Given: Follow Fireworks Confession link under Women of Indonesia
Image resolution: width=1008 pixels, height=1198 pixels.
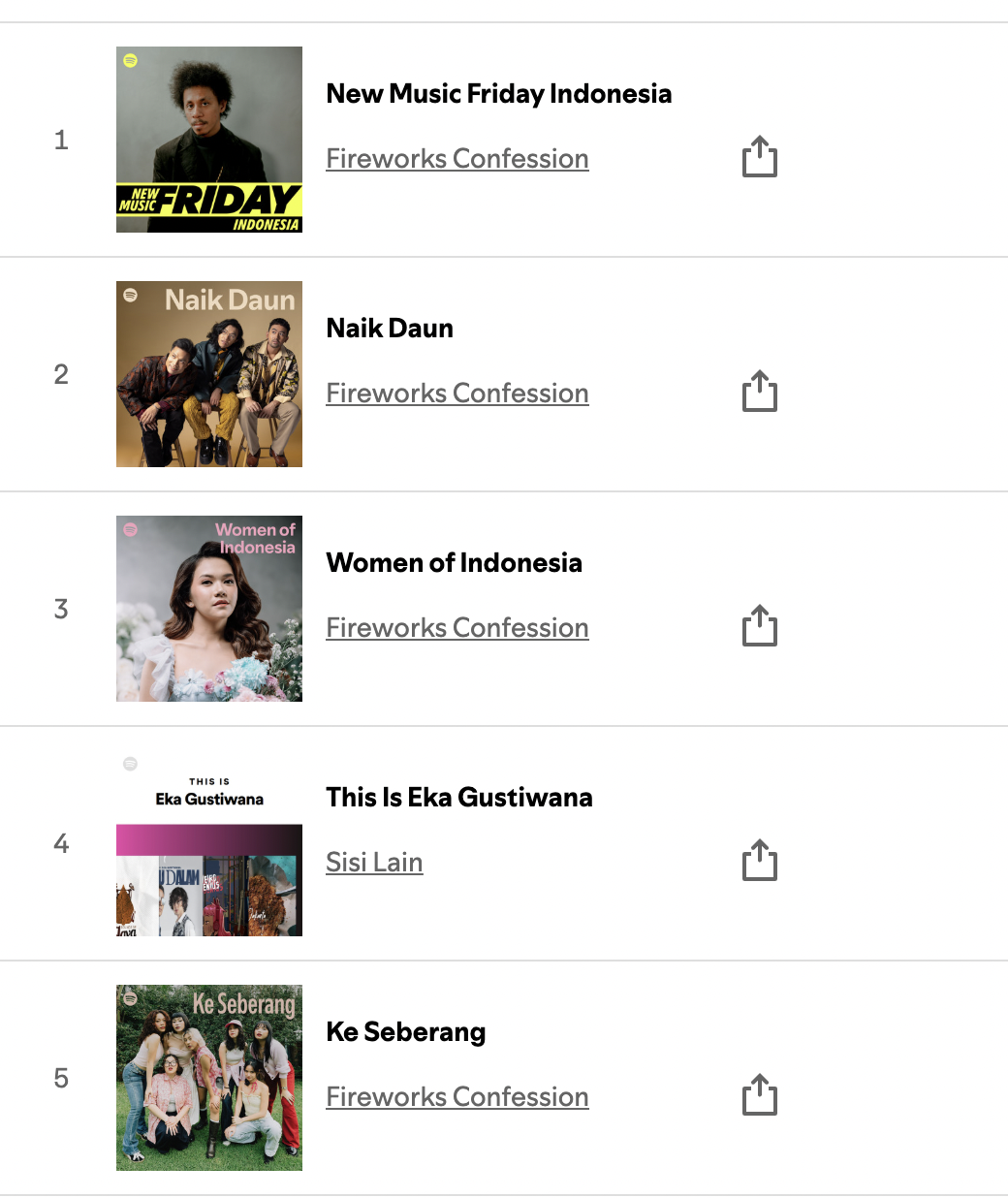Looking at the screenshot, I should (x=457, y=627).
